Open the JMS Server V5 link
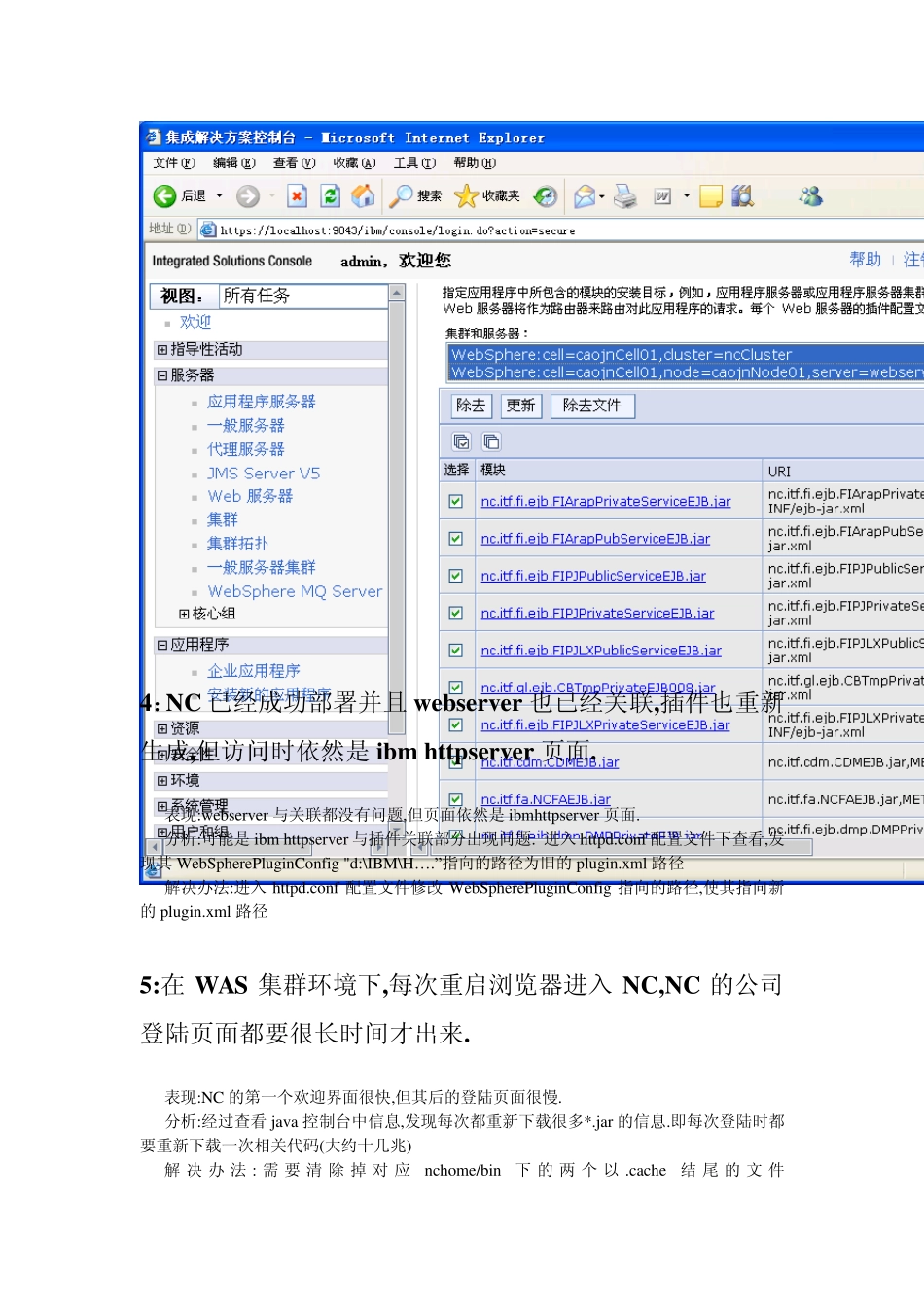This screenshot has width=924, height=1307. (x=264, y=474)
